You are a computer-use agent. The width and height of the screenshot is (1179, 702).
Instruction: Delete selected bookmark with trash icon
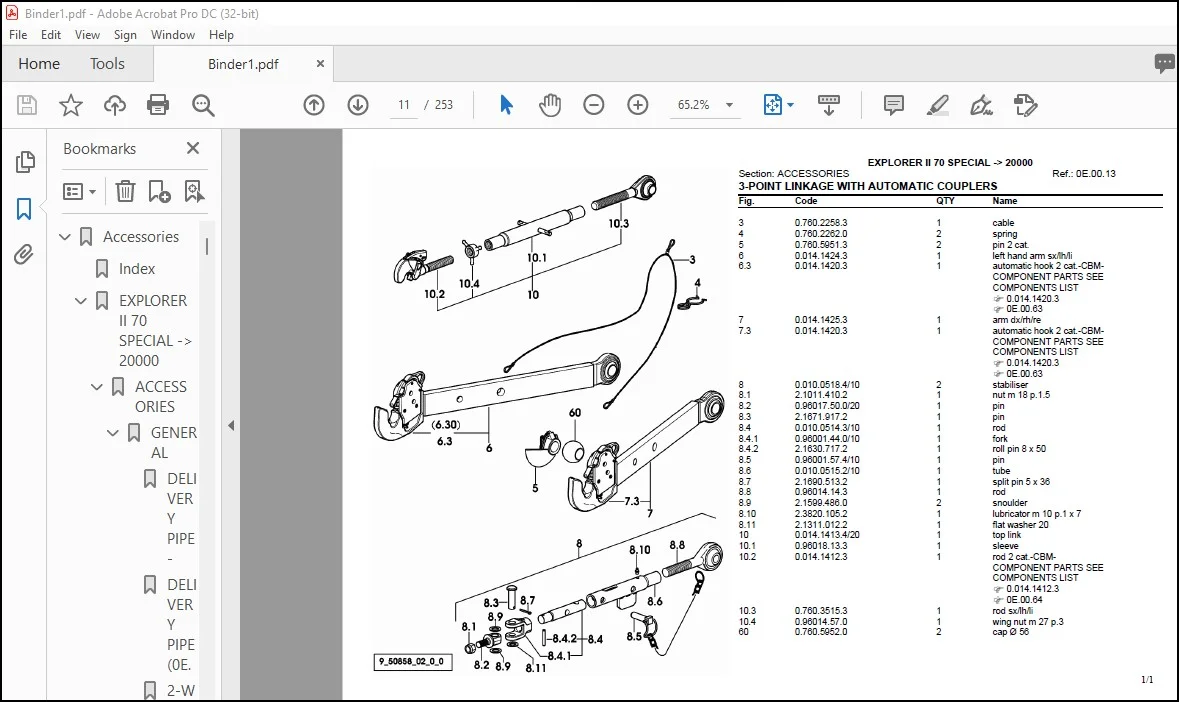point(125,192)
